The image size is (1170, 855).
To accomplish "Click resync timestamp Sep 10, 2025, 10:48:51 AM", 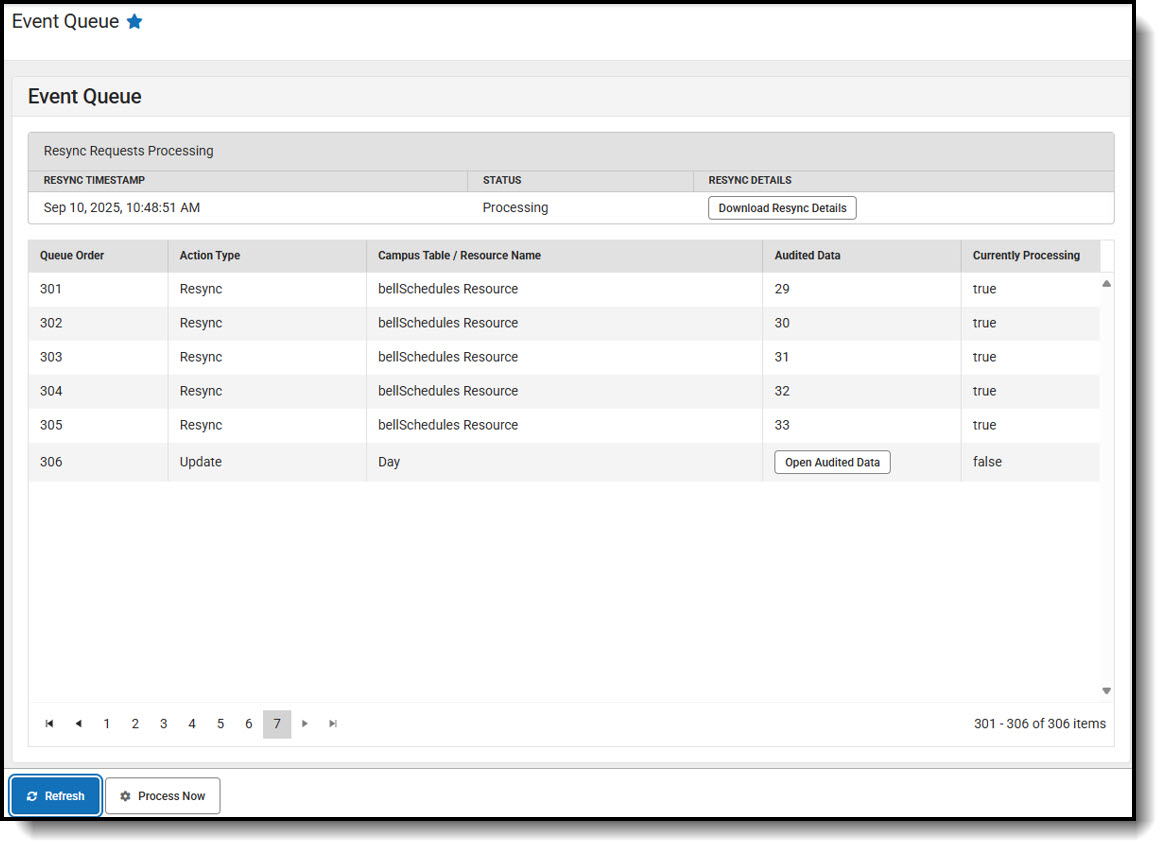I will (122, 207).
